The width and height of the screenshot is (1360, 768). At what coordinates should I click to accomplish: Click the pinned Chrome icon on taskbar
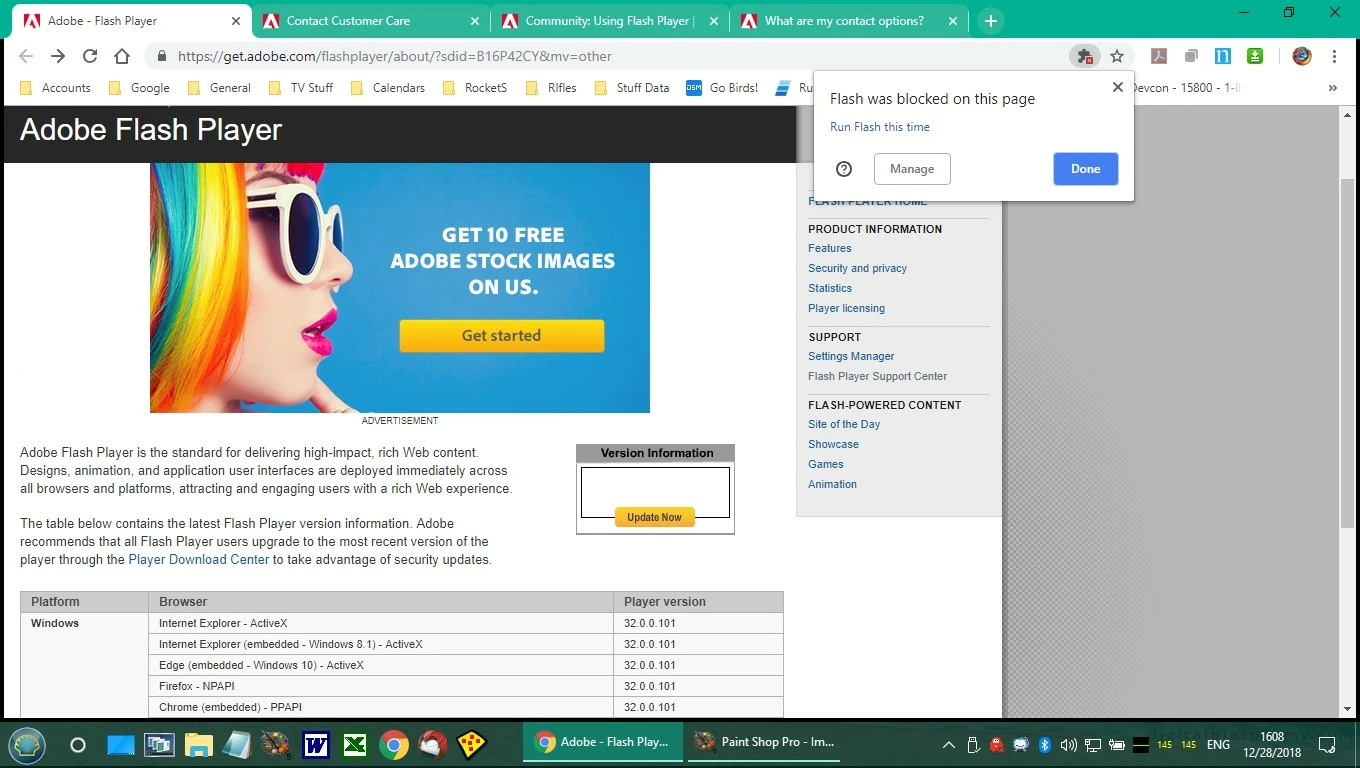click(x=394, y=745)
